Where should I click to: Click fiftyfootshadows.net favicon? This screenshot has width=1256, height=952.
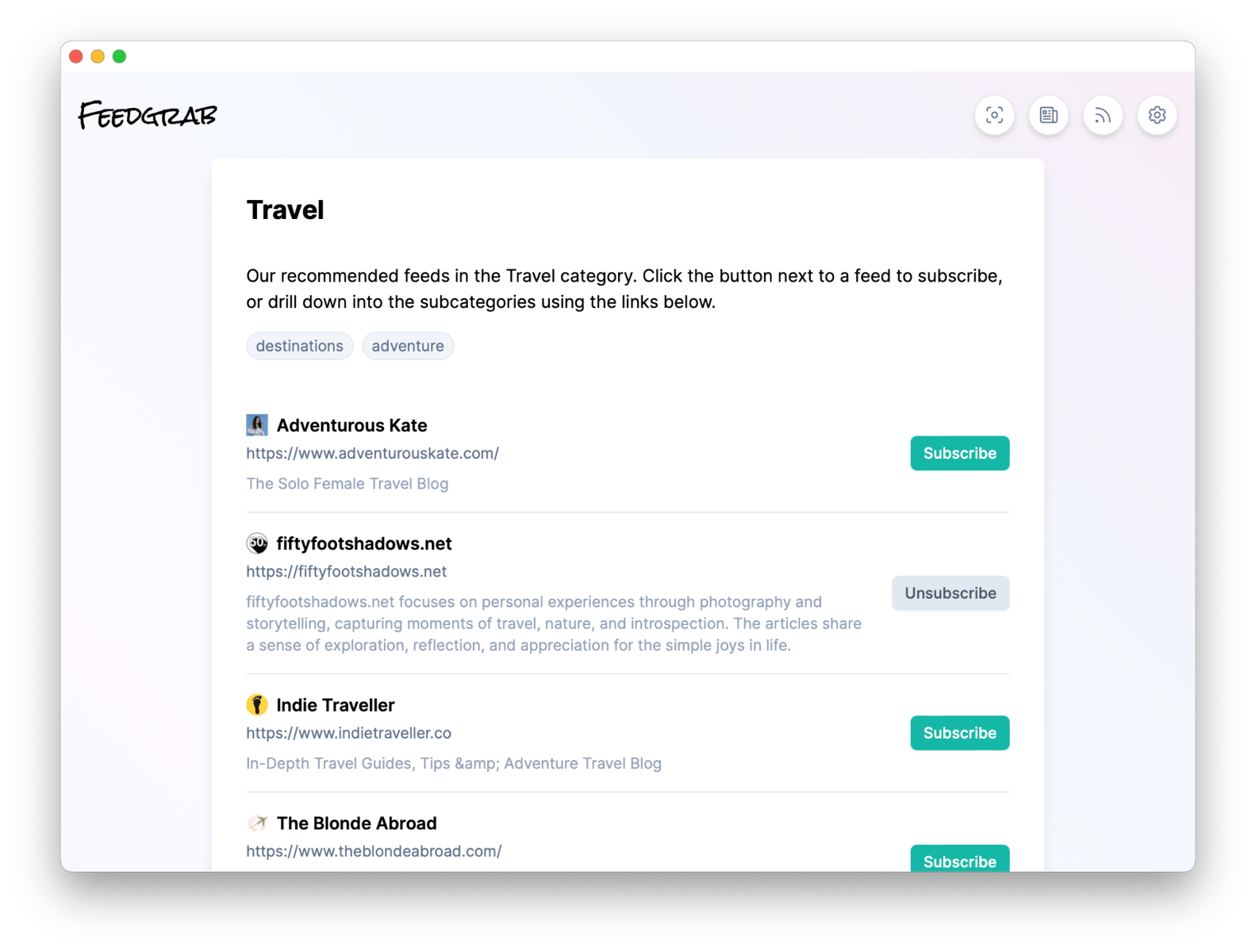pyautogui.click(x=257, y=543)
